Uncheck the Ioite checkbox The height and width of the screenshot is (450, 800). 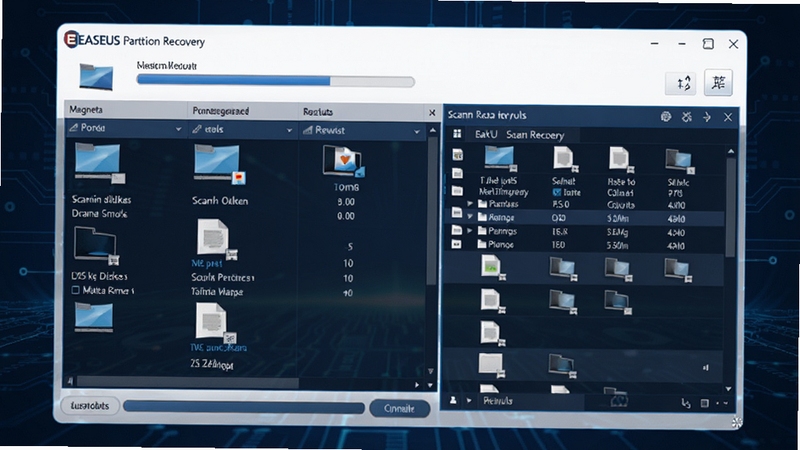[557, 192]
